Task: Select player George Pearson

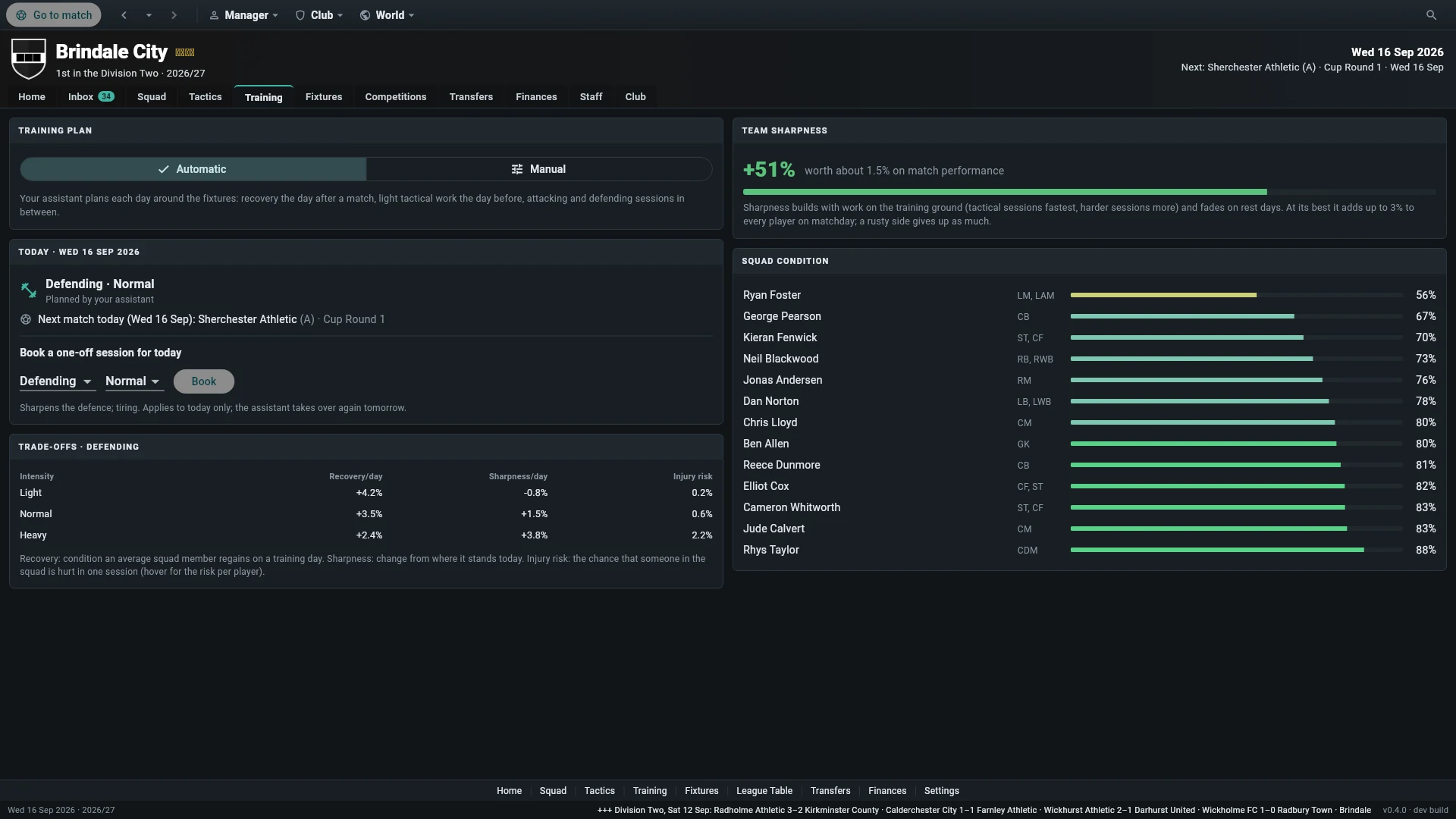Action: [782, 316]
